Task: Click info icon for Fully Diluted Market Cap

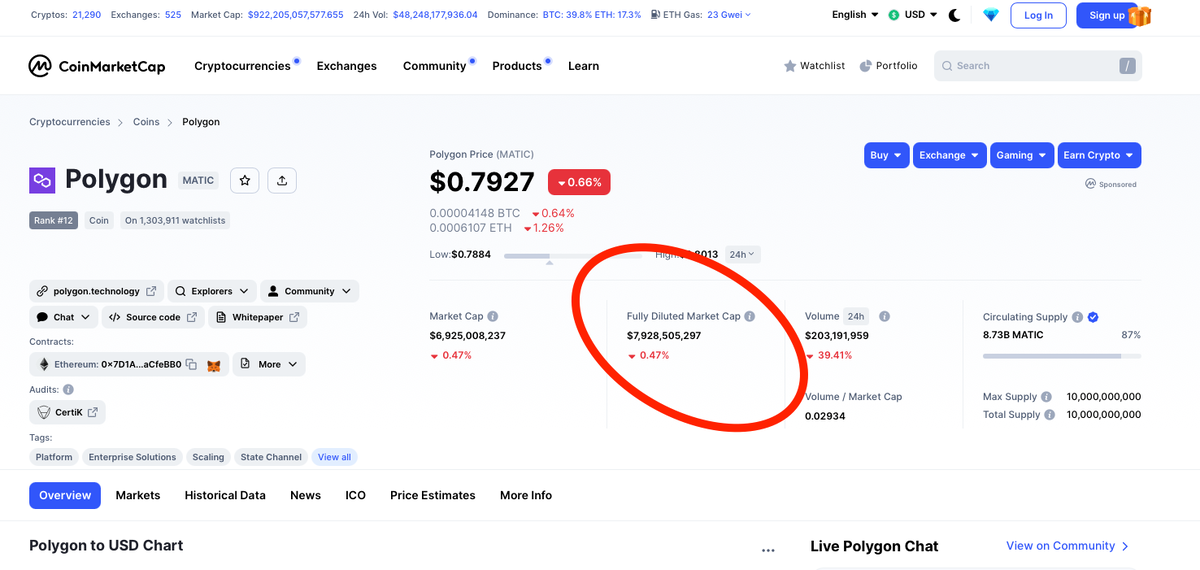Action: tap(750, 316)
